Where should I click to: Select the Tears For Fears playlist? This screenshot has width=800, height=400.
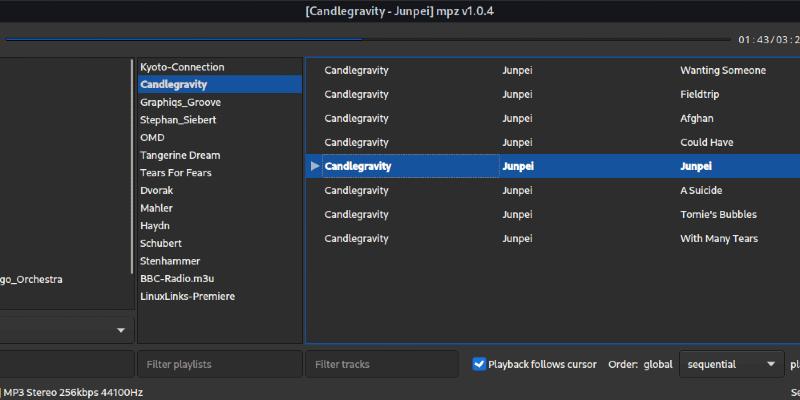click(175, 173)
